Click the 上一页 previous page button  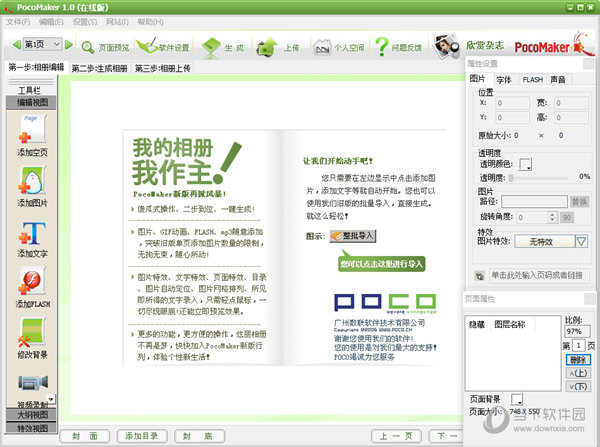(396, 436)
